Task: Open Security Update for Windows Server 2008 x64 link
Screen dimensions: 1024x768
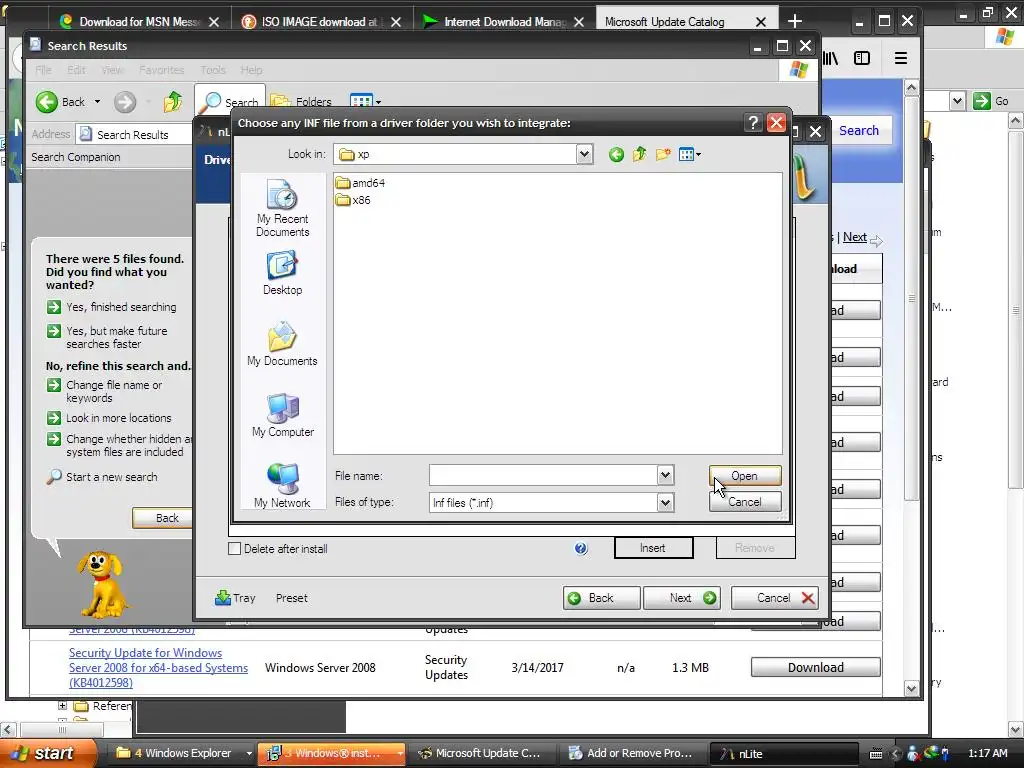Action: [x=159, y=667]
